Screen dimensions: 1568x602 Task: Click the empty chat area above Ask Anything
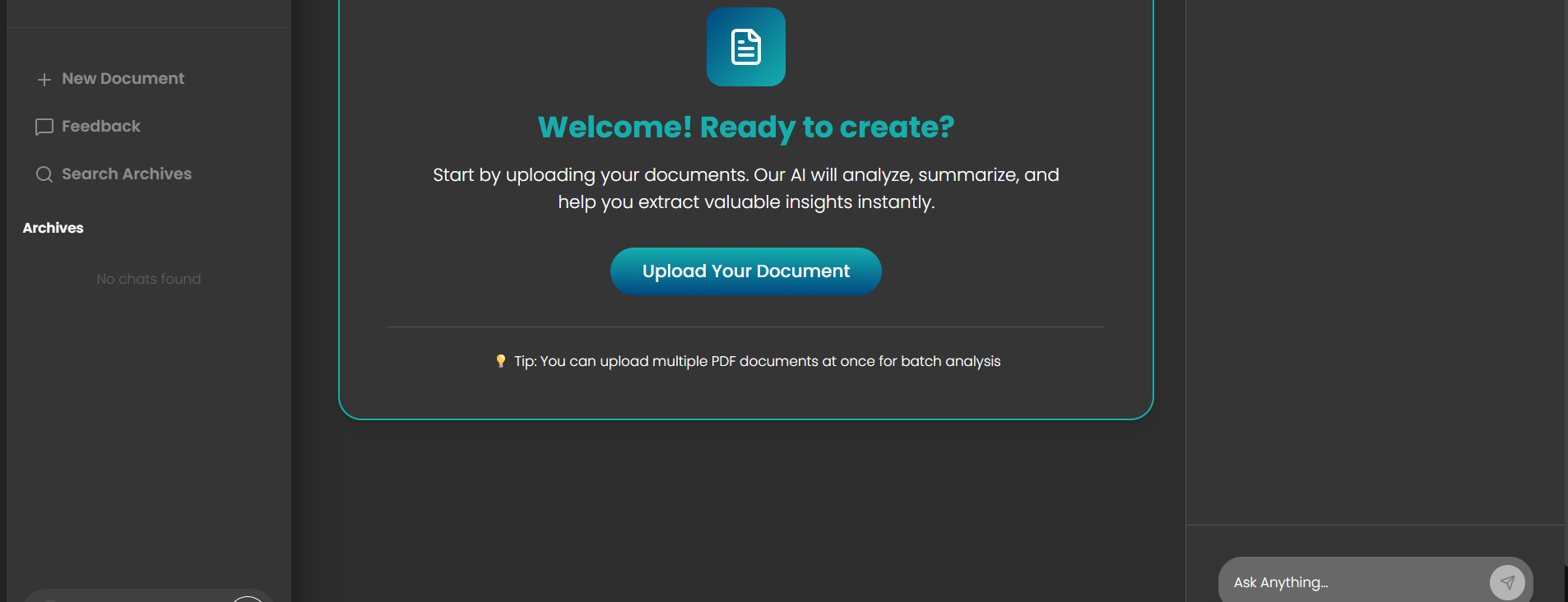(x=1374, y=263)
